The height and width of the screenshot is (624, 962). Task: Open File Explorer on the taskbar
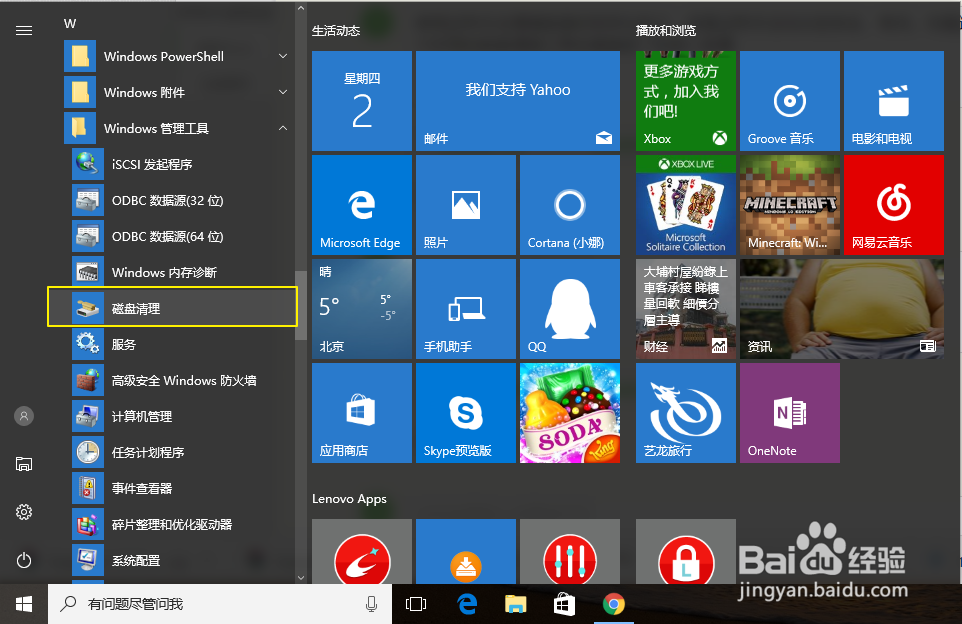pos(515,604)
